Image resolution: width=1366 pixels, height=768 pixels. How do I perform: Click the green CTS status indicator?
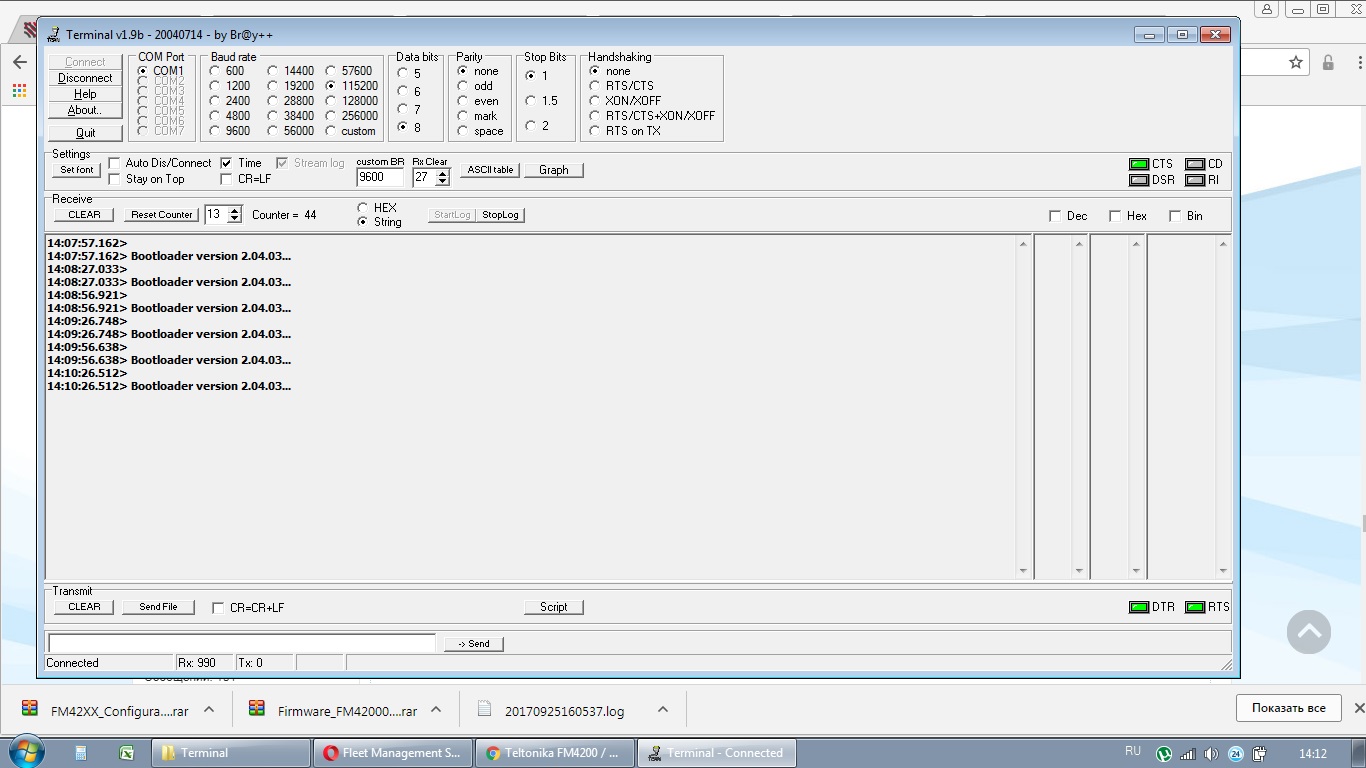1138,164
